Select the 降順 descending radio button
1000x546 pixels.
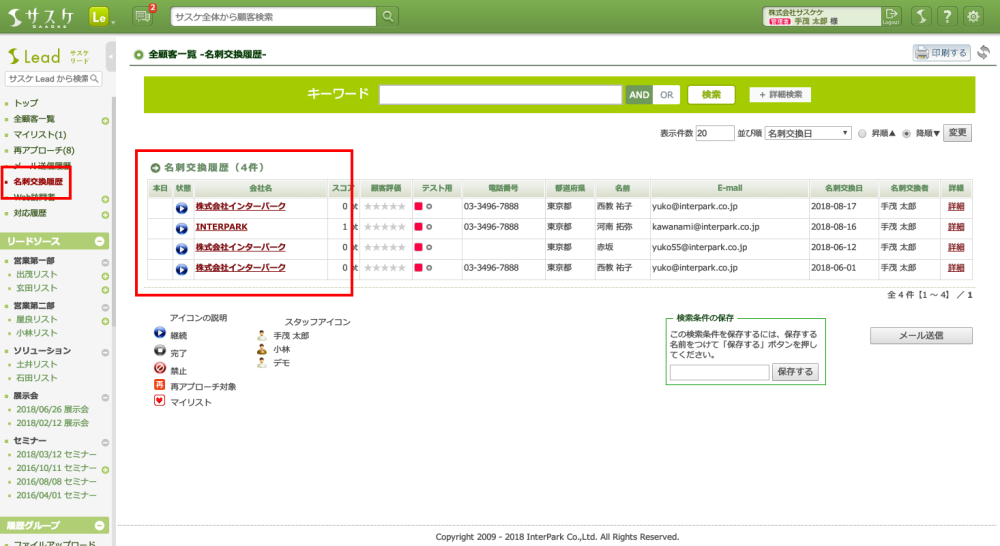pyautogui.click(x=907, y=133)
